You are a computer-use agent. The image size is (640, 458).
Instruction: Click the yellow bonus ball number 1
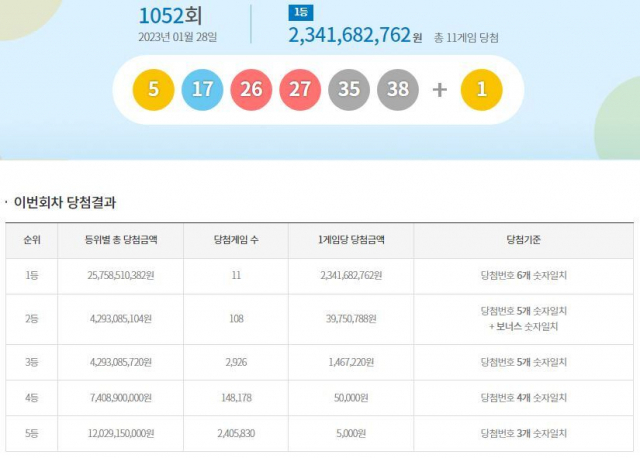tap(481, 90)
